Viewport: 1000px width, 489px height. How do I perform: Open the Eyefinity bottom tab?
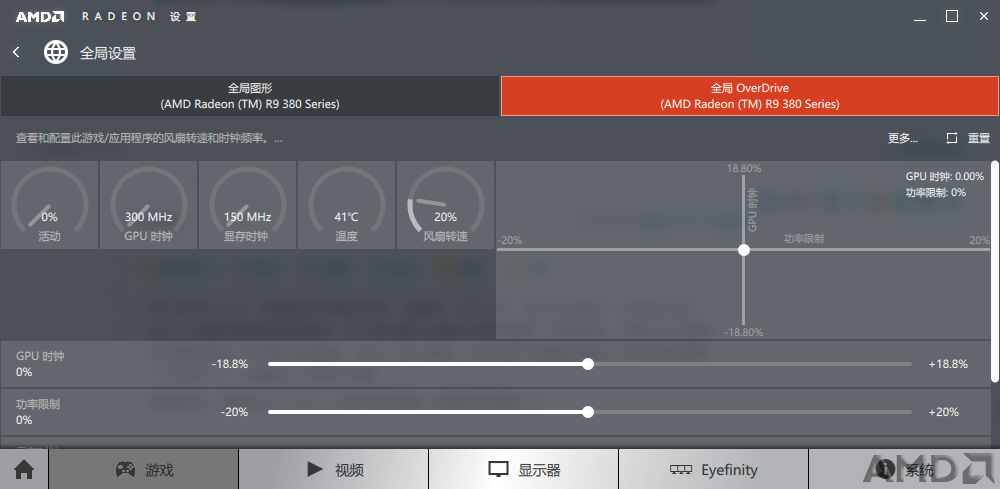click(x=714, y=470)
